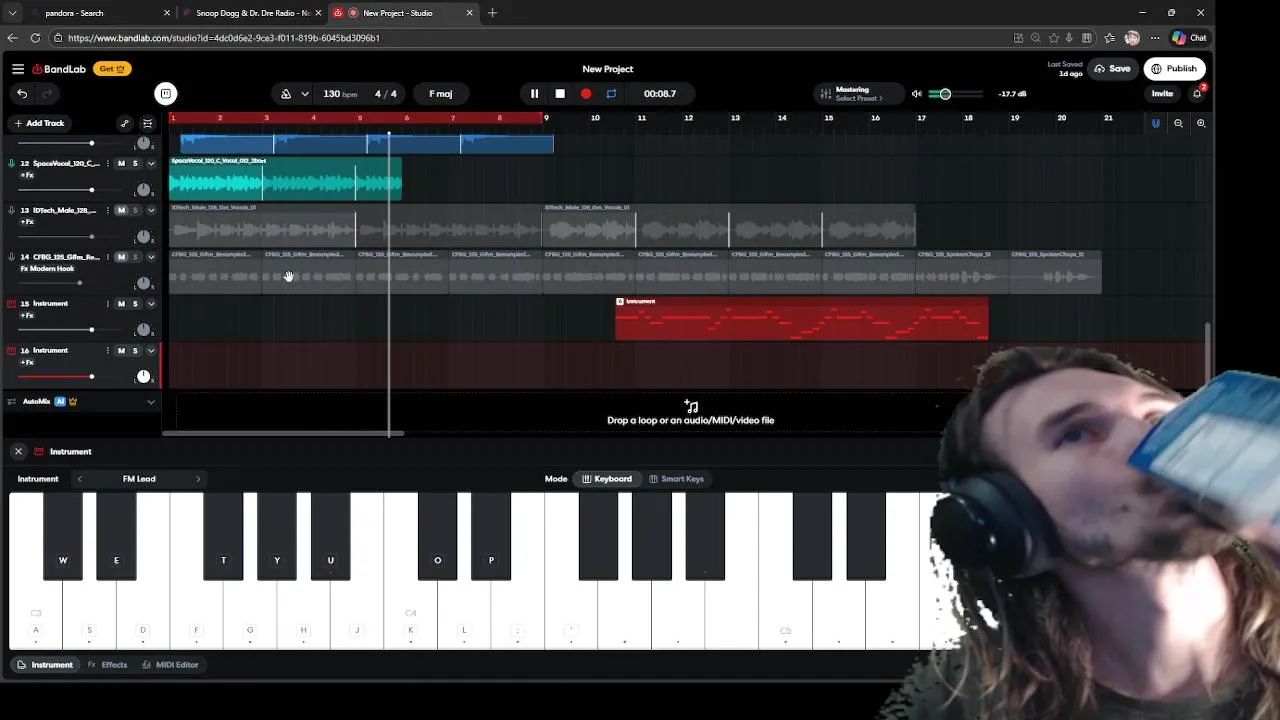Switch to Keyboard mode
Image resolution: width=1280 pixels, height=720 pixels.
click(607, 479)
